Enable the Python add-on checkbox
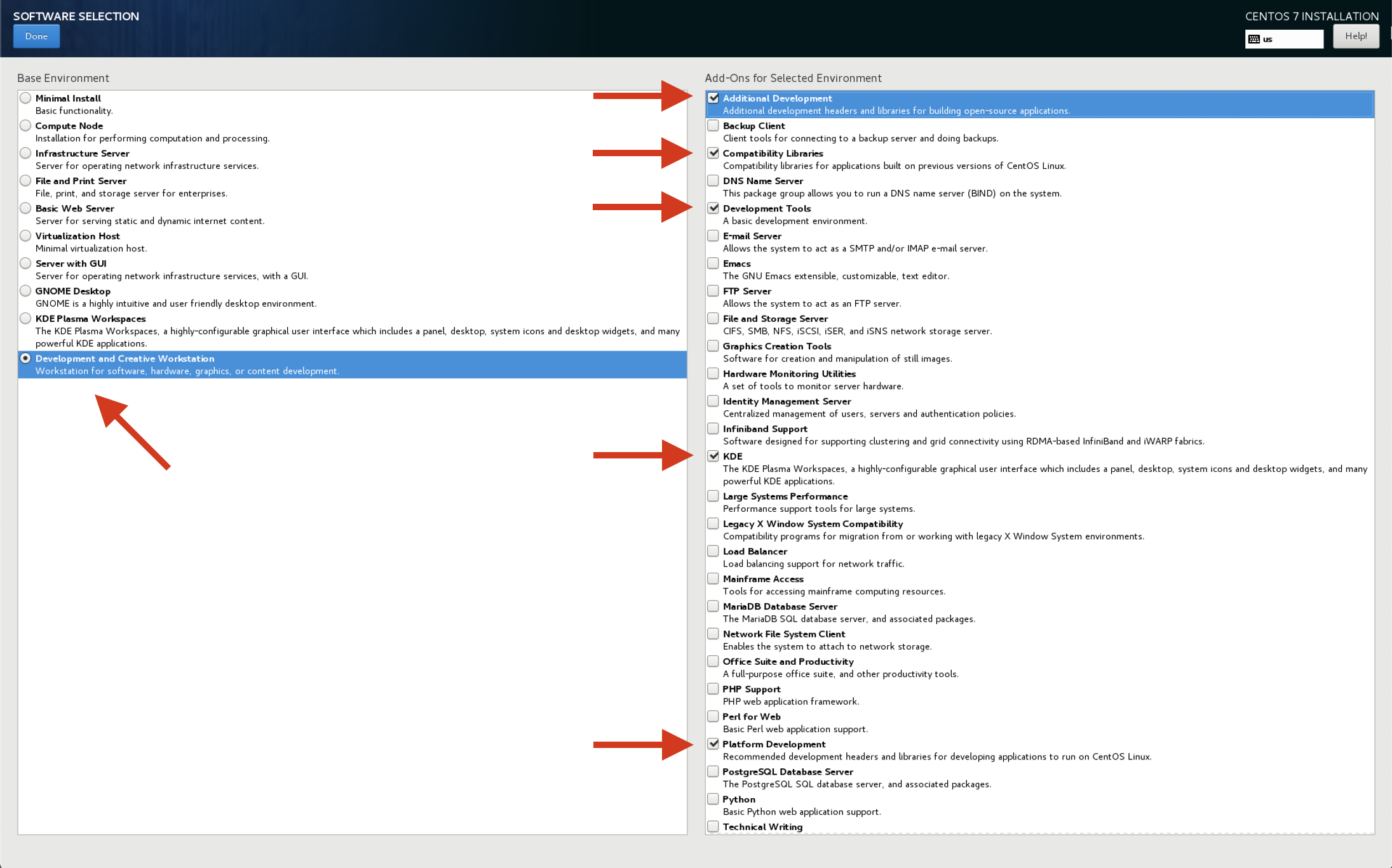 tap(713, 799)
